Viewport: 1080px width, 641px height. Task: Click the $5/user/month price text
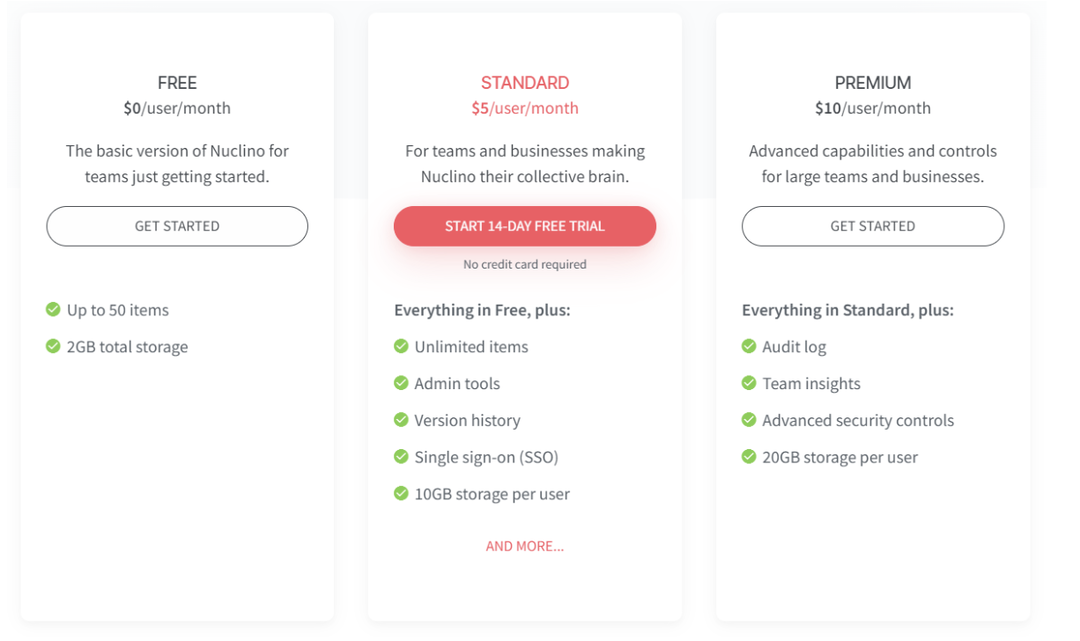point(525,108)
